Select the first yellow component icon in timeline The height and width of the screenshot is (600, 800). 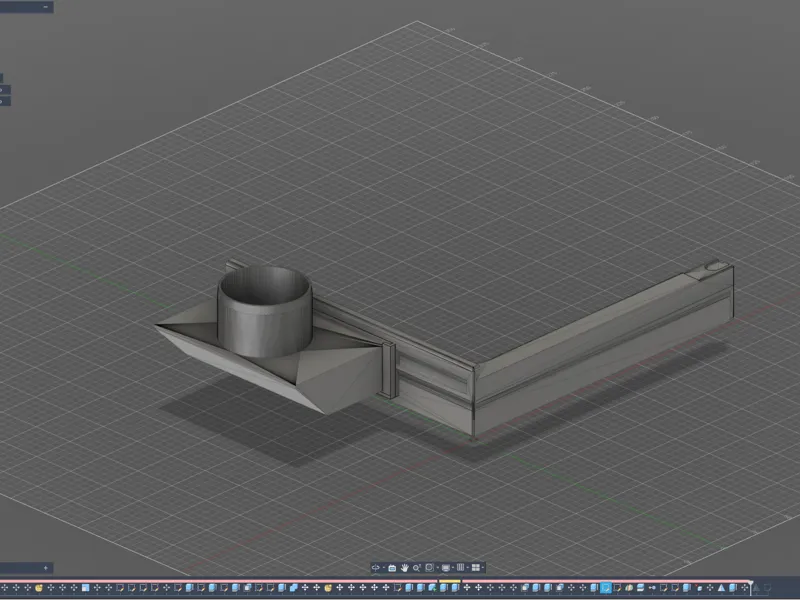[39, 588]
